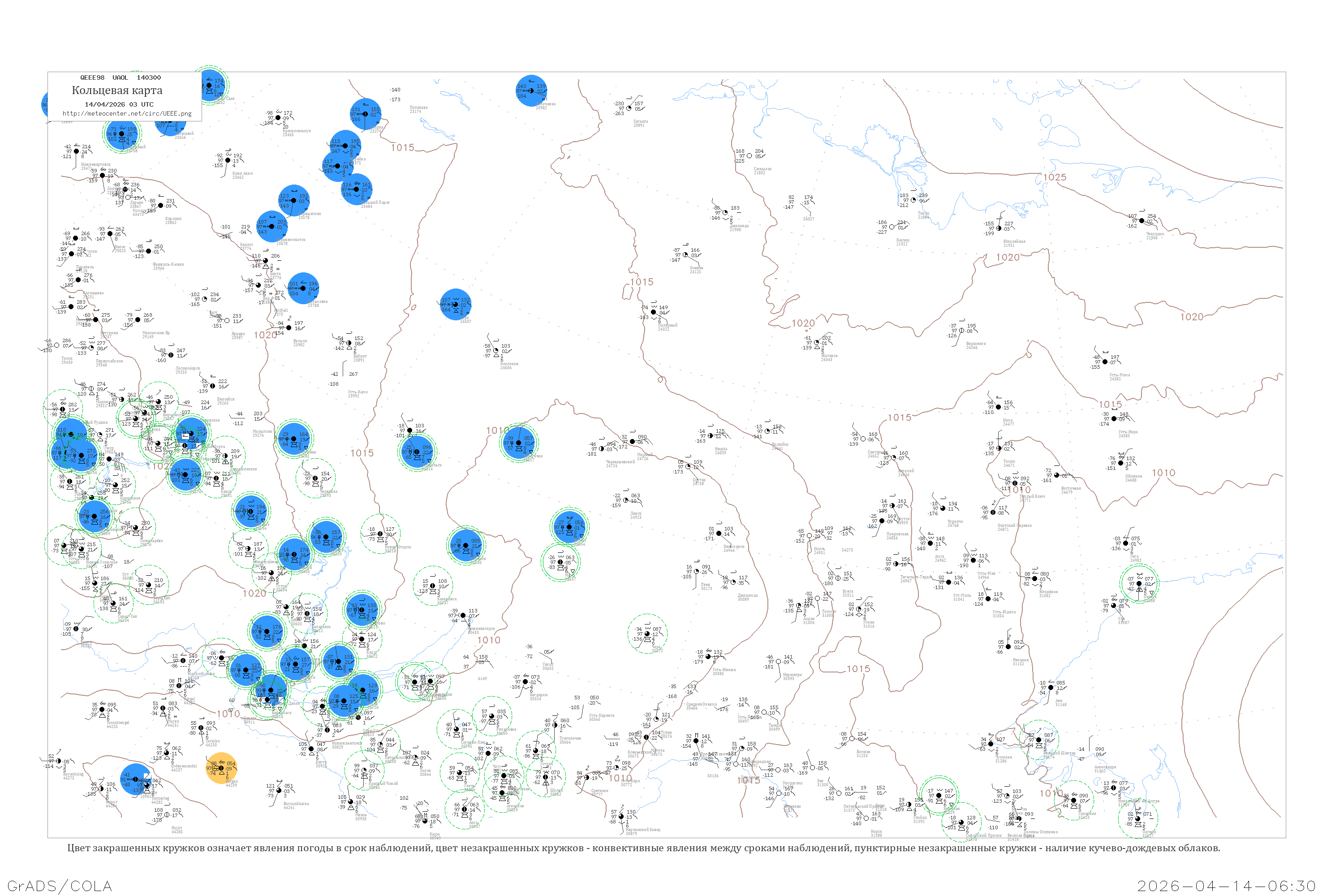Click the blue station circle near Тура 24507
The height and width of the screenshot is (896, 1344).
(456, 305)
